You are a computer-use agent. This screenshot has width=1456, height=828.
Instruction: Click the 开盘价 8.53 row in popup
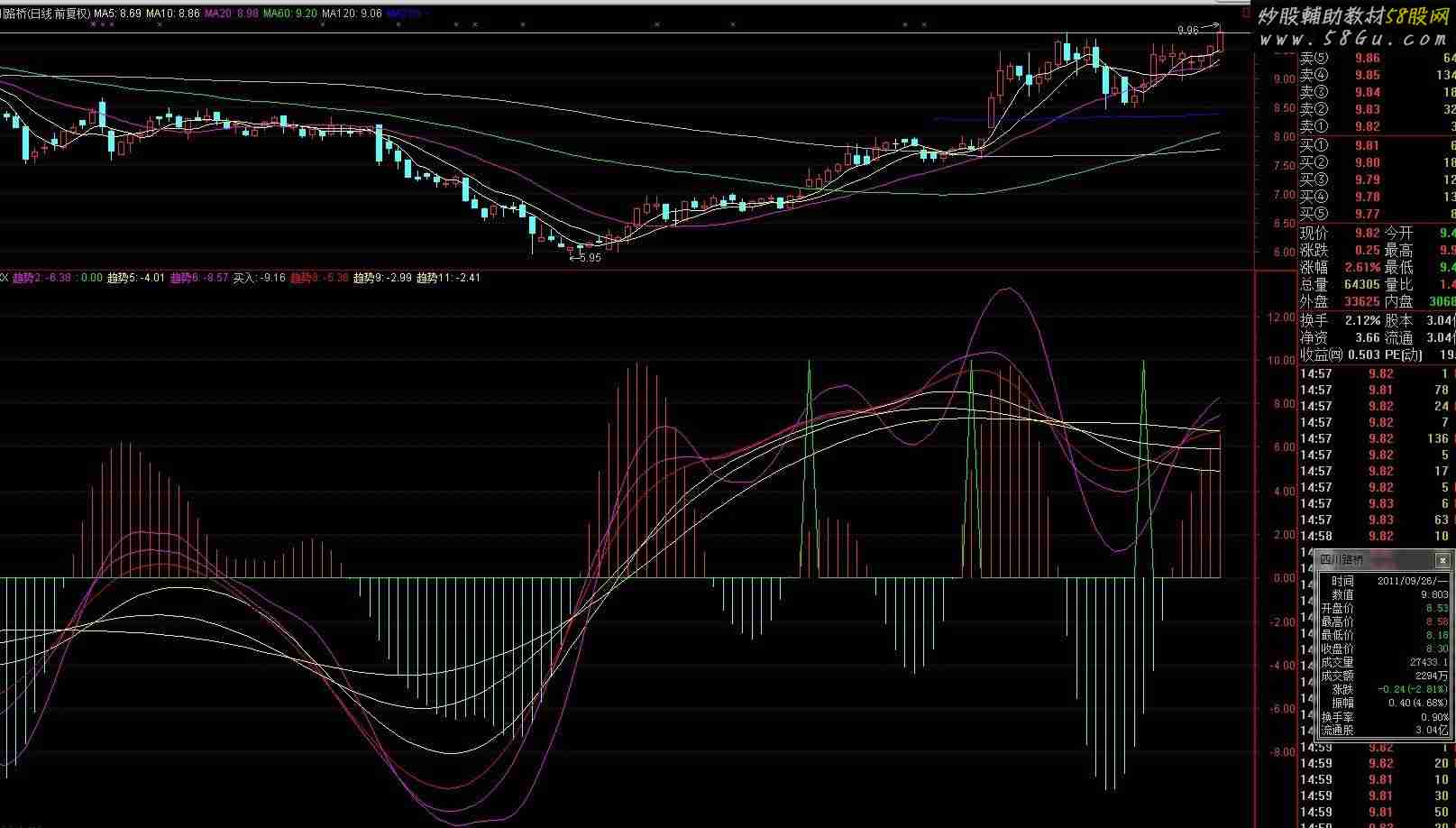click(x=1384, y=608)
